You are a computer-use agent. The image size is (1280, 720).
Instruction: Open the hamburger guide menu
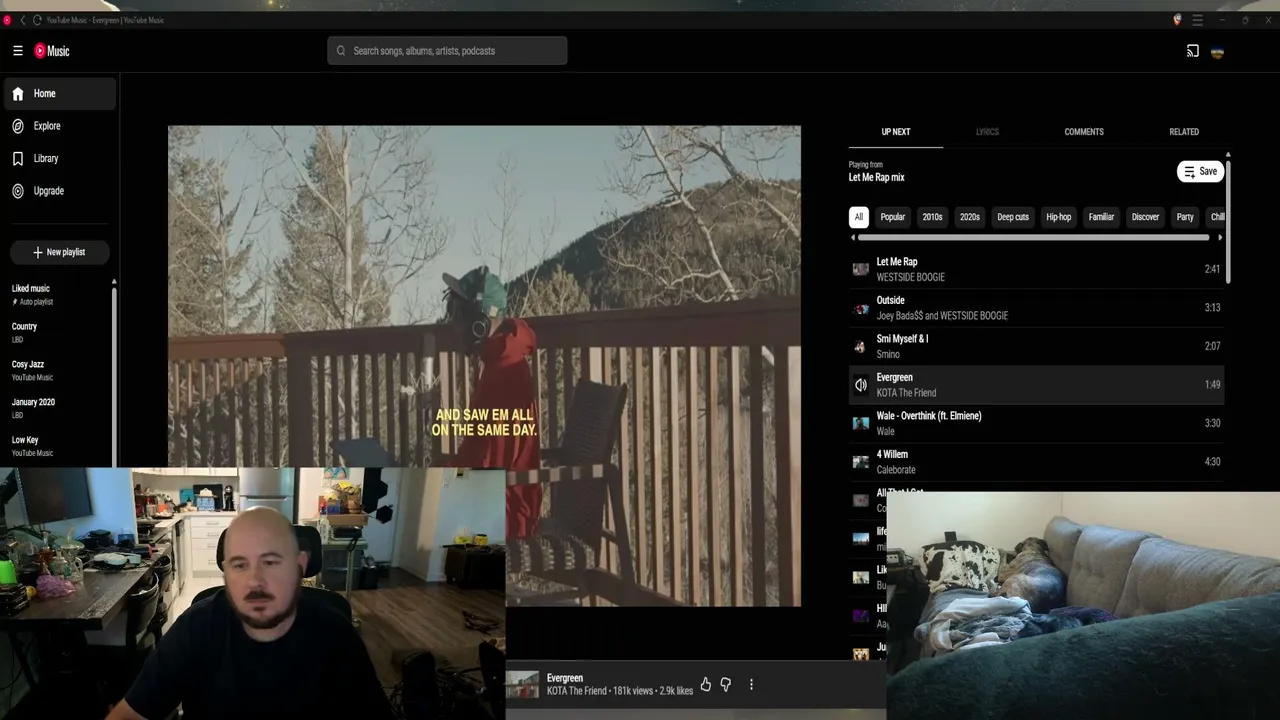pyautogui.click(x=17, y=51)
